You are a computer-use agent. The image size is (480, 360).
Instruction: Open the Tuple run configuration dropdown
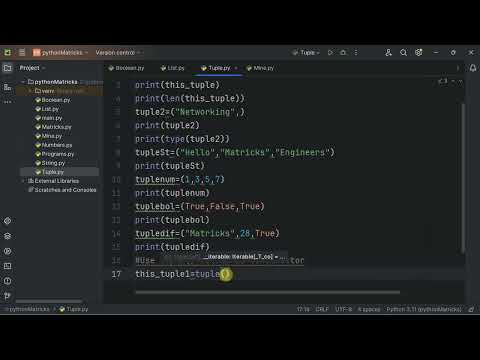(306, 52)
